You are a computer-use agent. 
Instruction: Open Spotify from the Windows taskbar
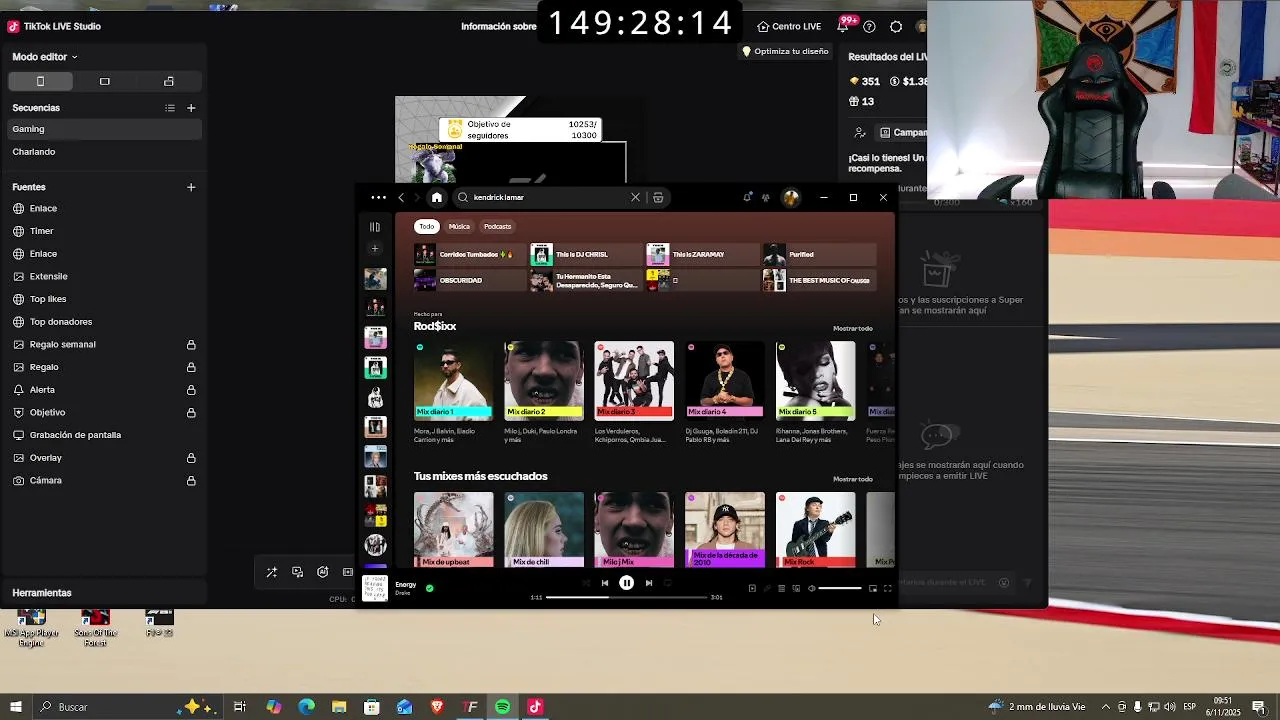click(503, 707)
